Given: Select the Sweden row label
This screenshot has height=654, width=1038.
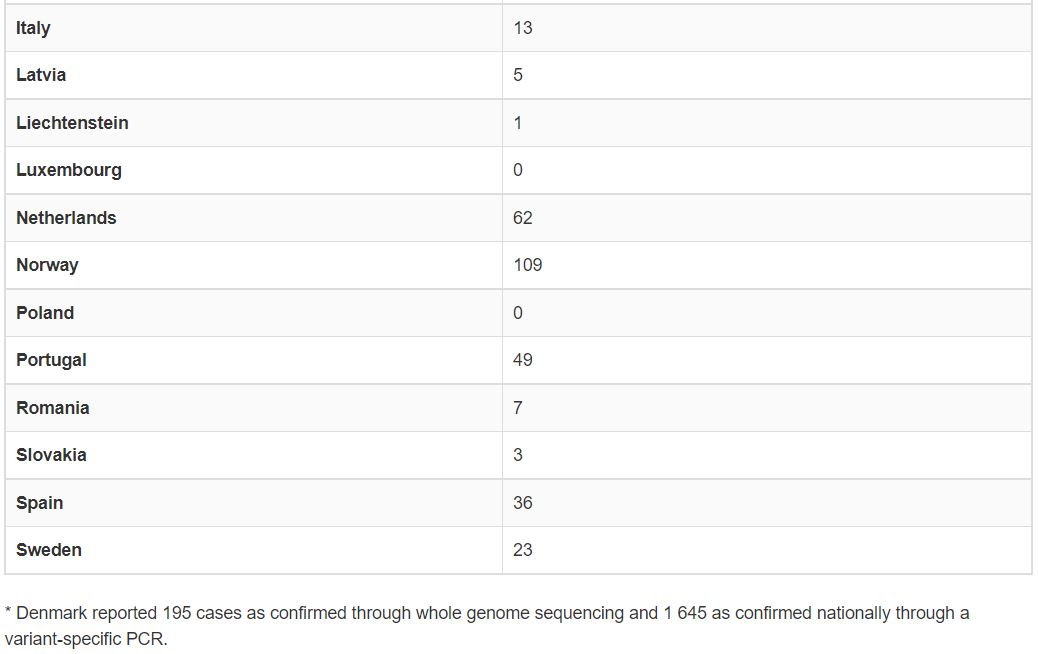Looking at the screenshot, I should 49,550.
